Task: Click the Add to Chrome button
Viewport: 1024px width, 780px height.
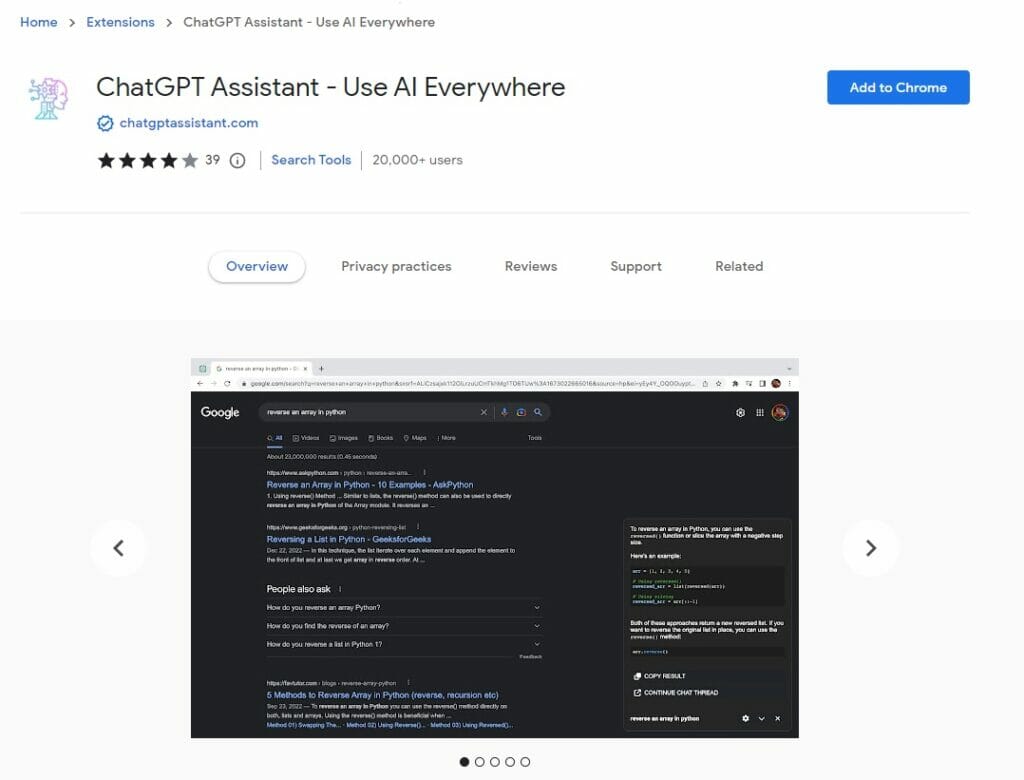Action: click(x=898, y=88)
